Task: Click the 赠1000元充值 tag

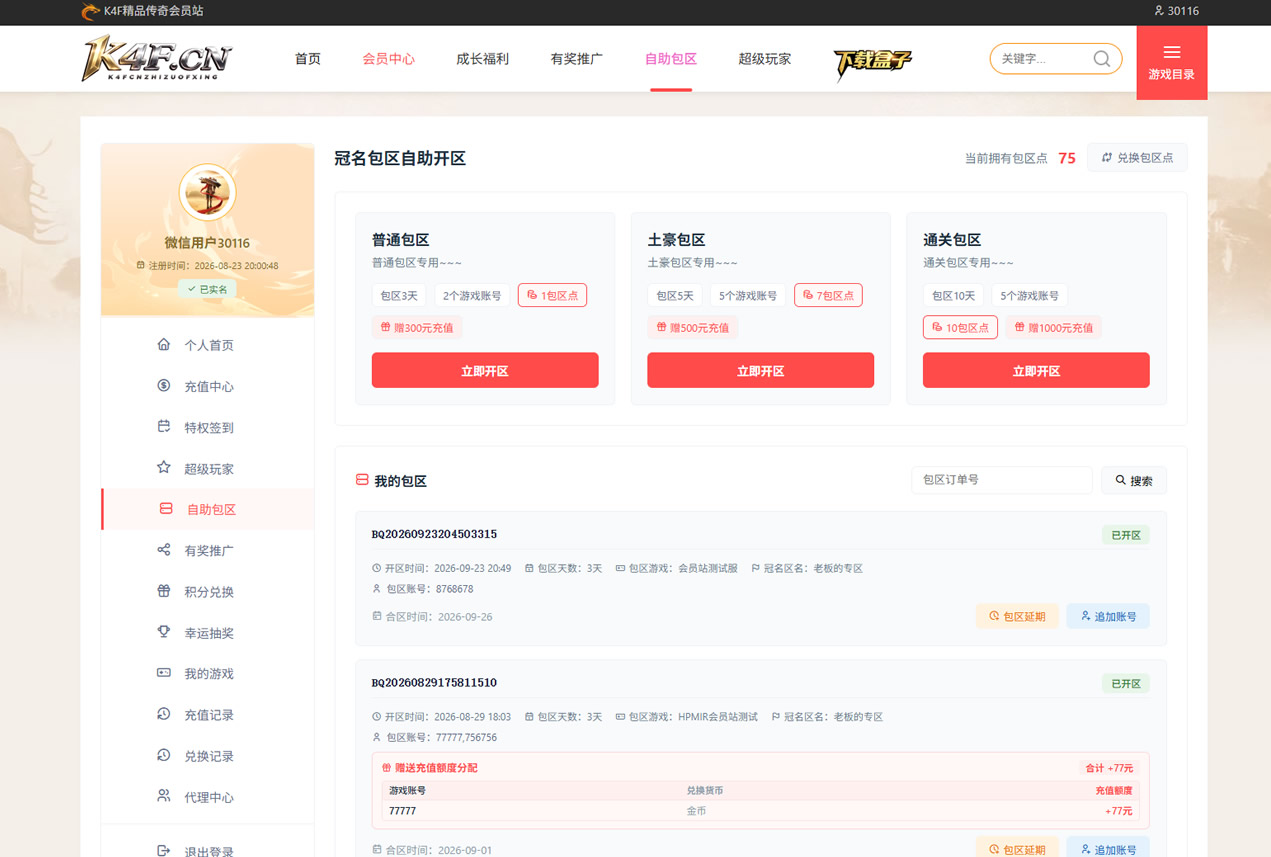Action: (1053, 327)
